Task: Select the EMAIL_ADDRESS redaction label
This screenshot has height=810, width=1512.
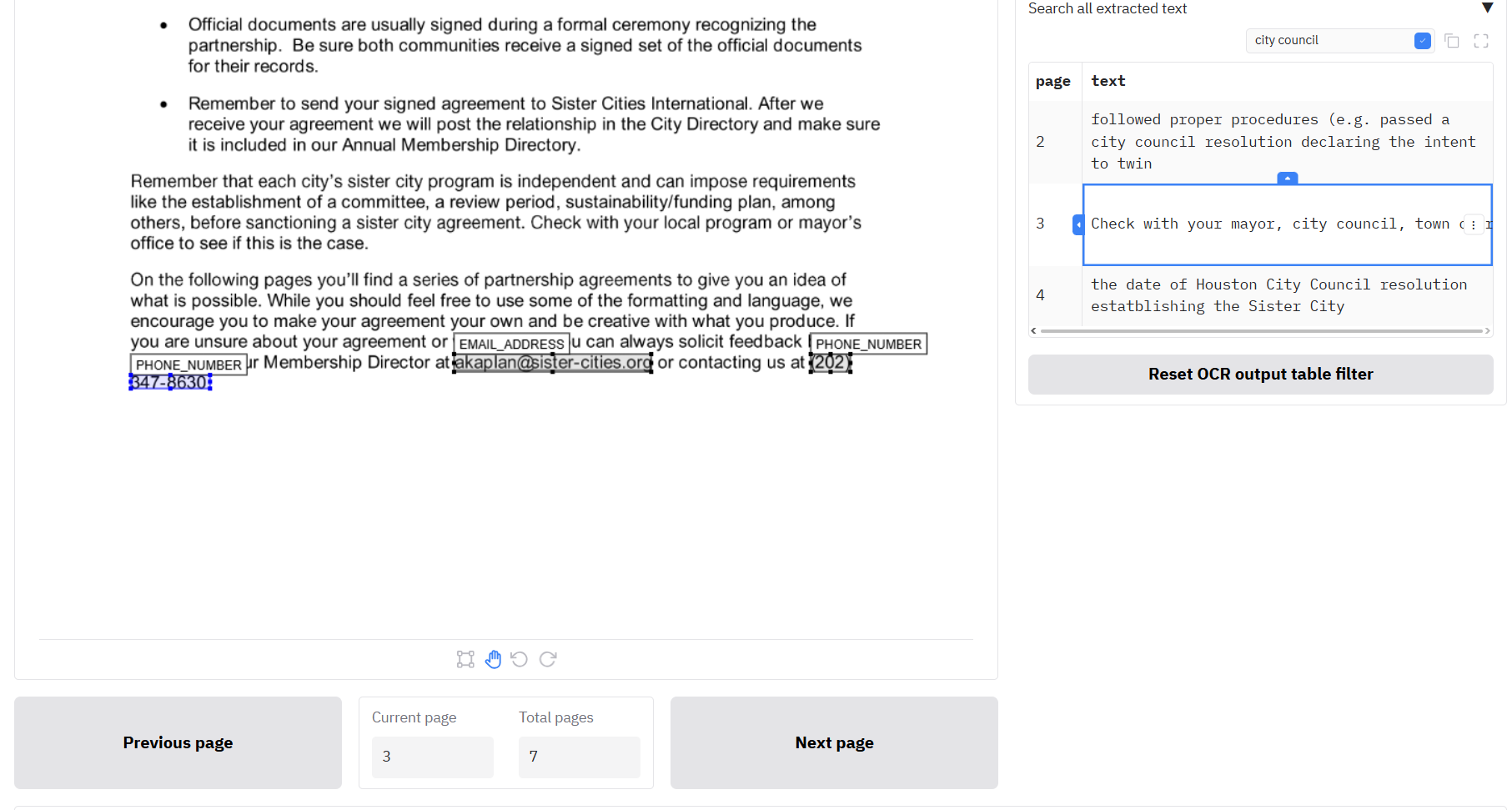Action: 511,345
